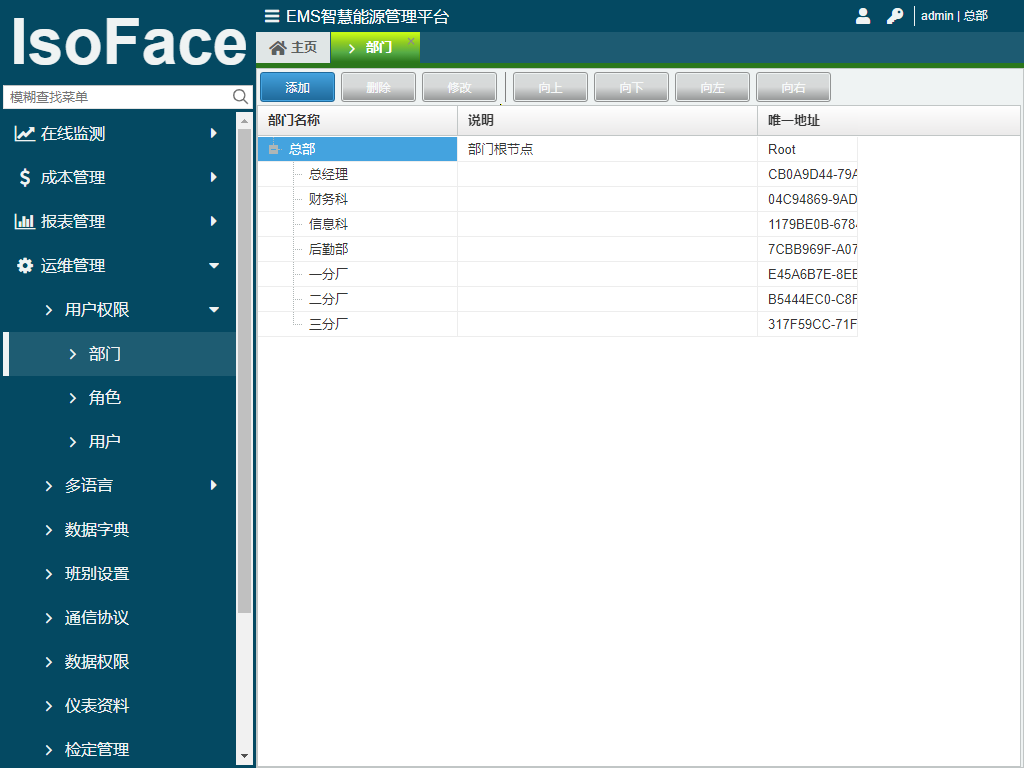Click the 向上 button

[550, 87]
